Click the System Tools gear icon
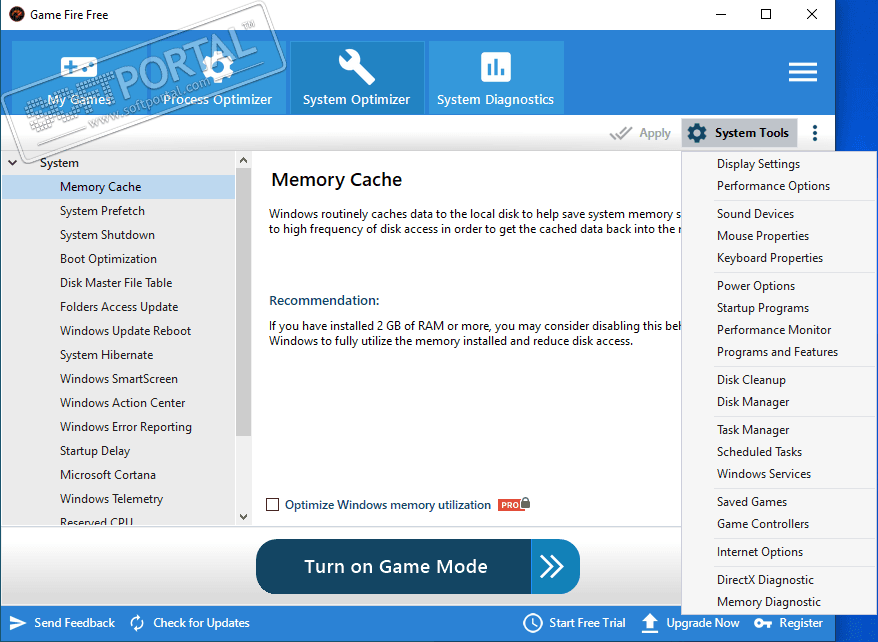 [x=697, y=133]
